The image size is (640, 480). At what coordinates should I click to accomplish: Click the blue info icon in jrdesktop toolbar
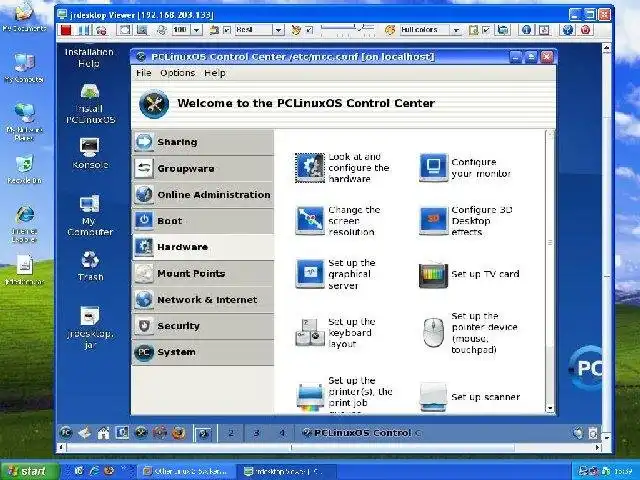(x=527, y=30)
